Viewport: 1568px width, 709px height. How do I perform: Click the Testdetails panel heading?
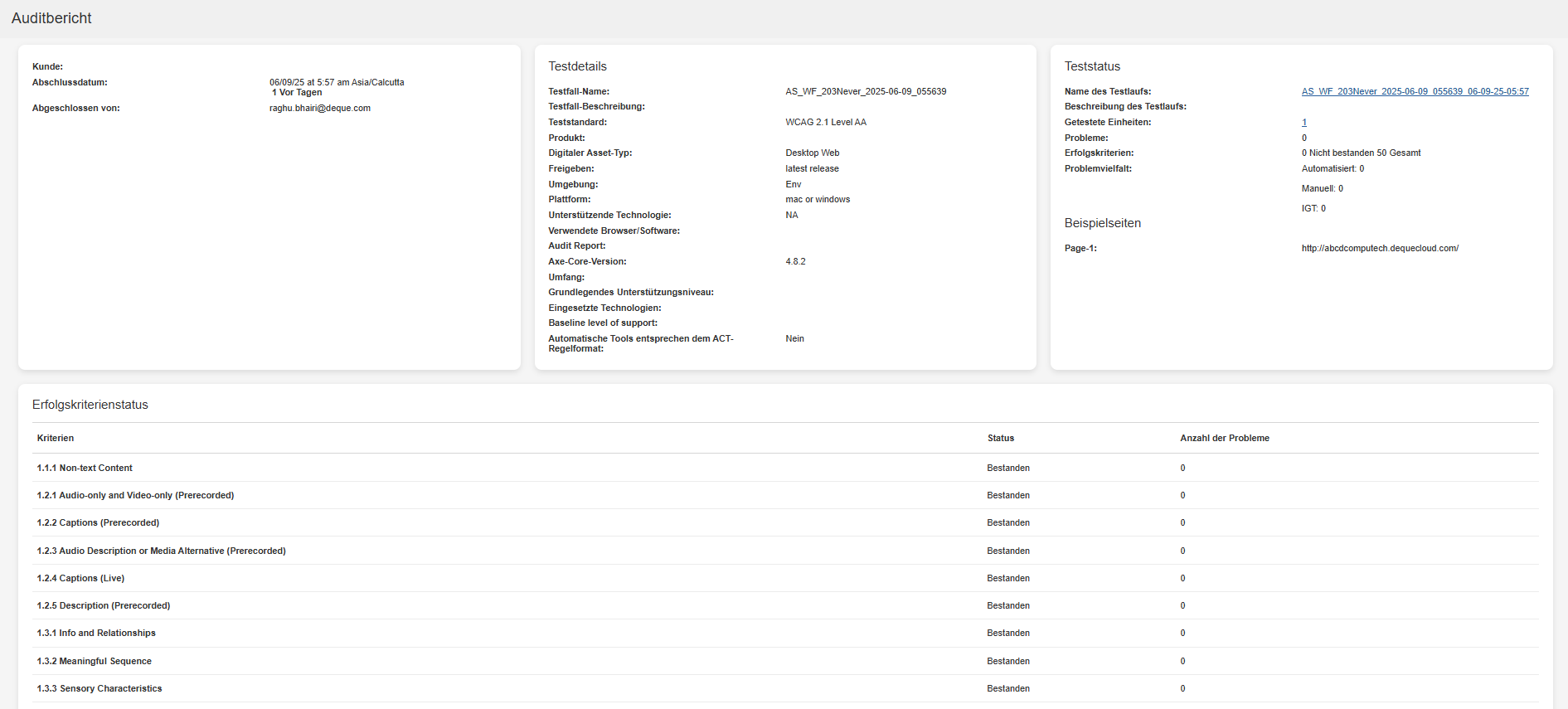[577, 66]
